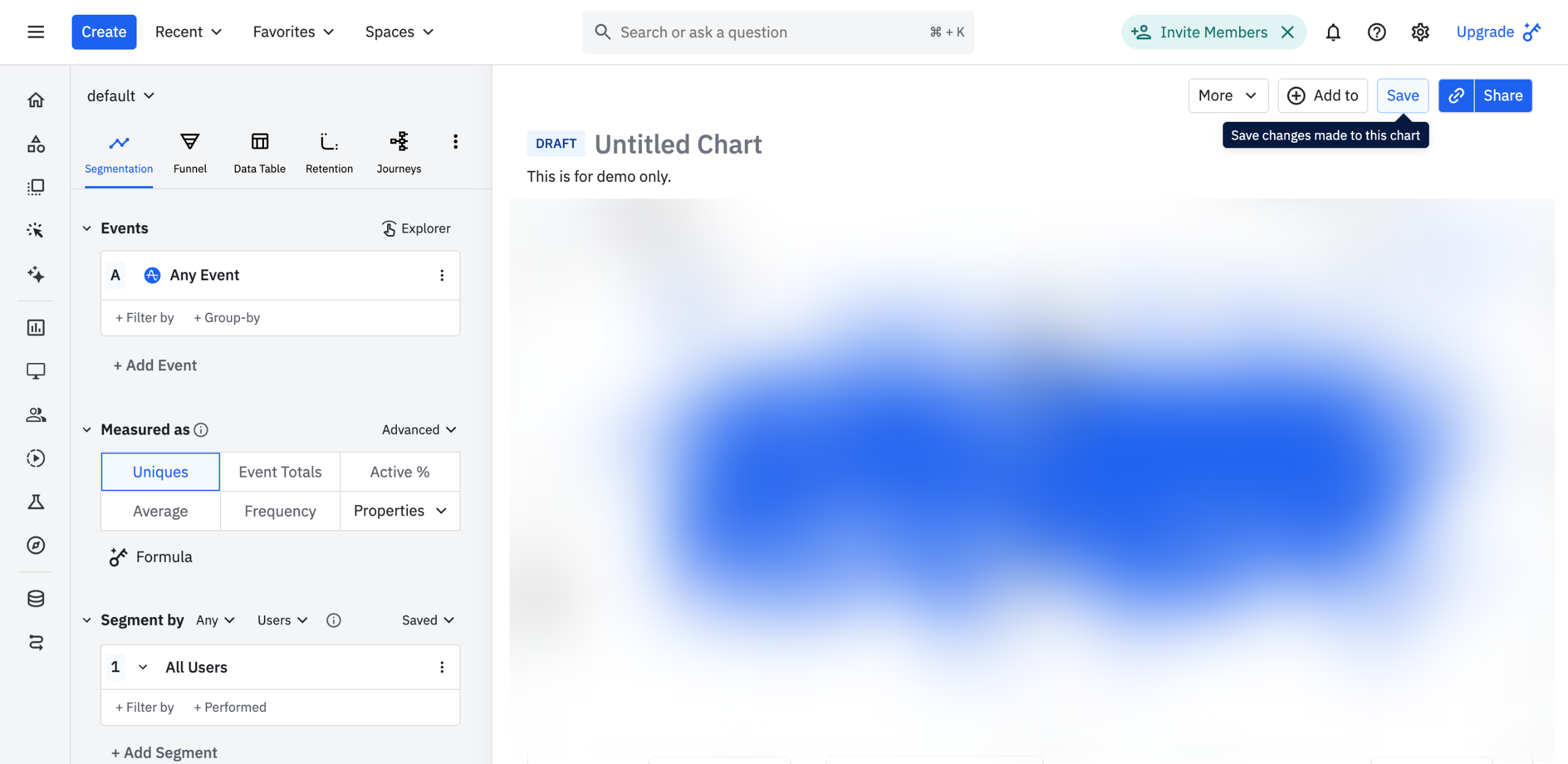Go to Home in left sidebar
Viewport: 1568px width, 764px height.
[x=36, y=100]
